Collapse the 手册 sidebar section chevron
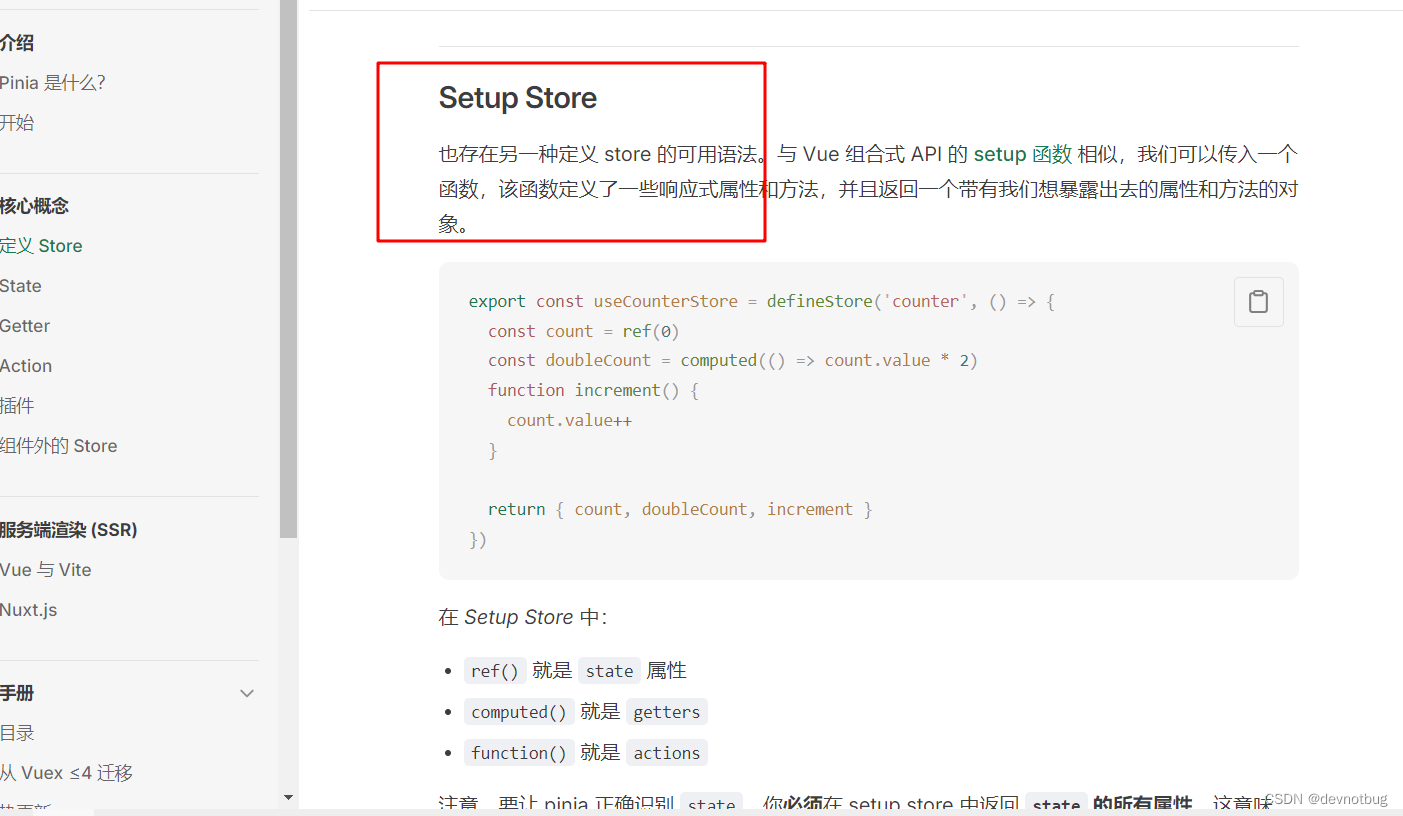Screen dimensions: 1403x816 tap(247, 693)
